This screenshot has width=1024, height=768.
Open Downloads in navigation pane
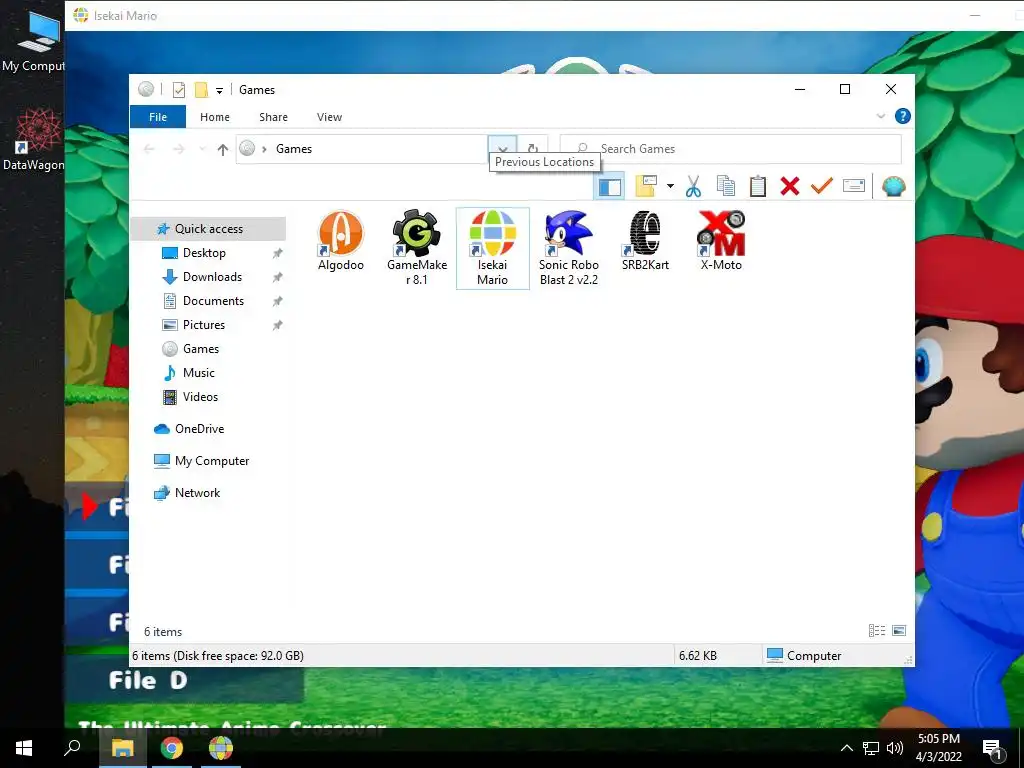click(212, 277)
